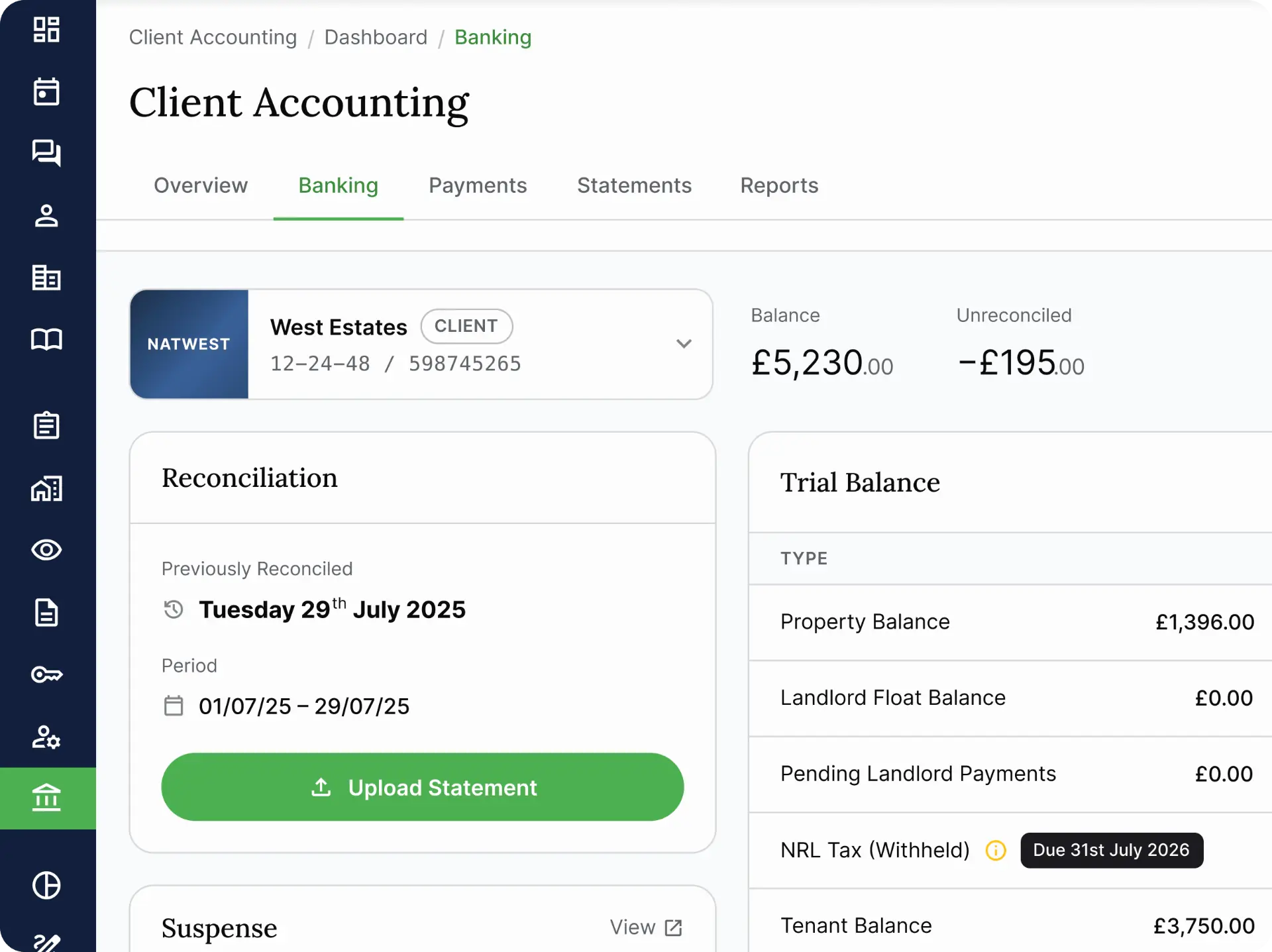Click the 01/07/25 – 29/07/25 period text

point(304,706)
